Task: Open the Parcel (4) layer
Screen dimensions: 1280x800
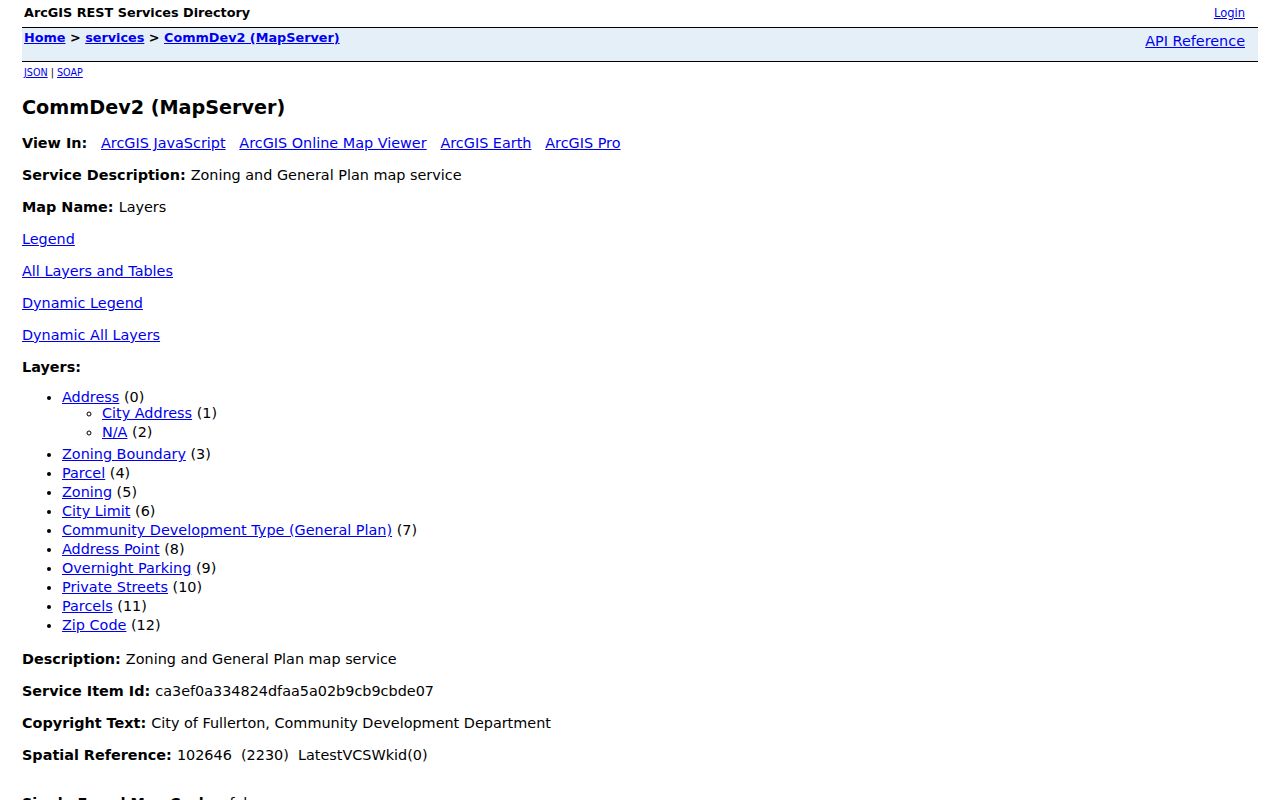Action: tap(83, 473)
